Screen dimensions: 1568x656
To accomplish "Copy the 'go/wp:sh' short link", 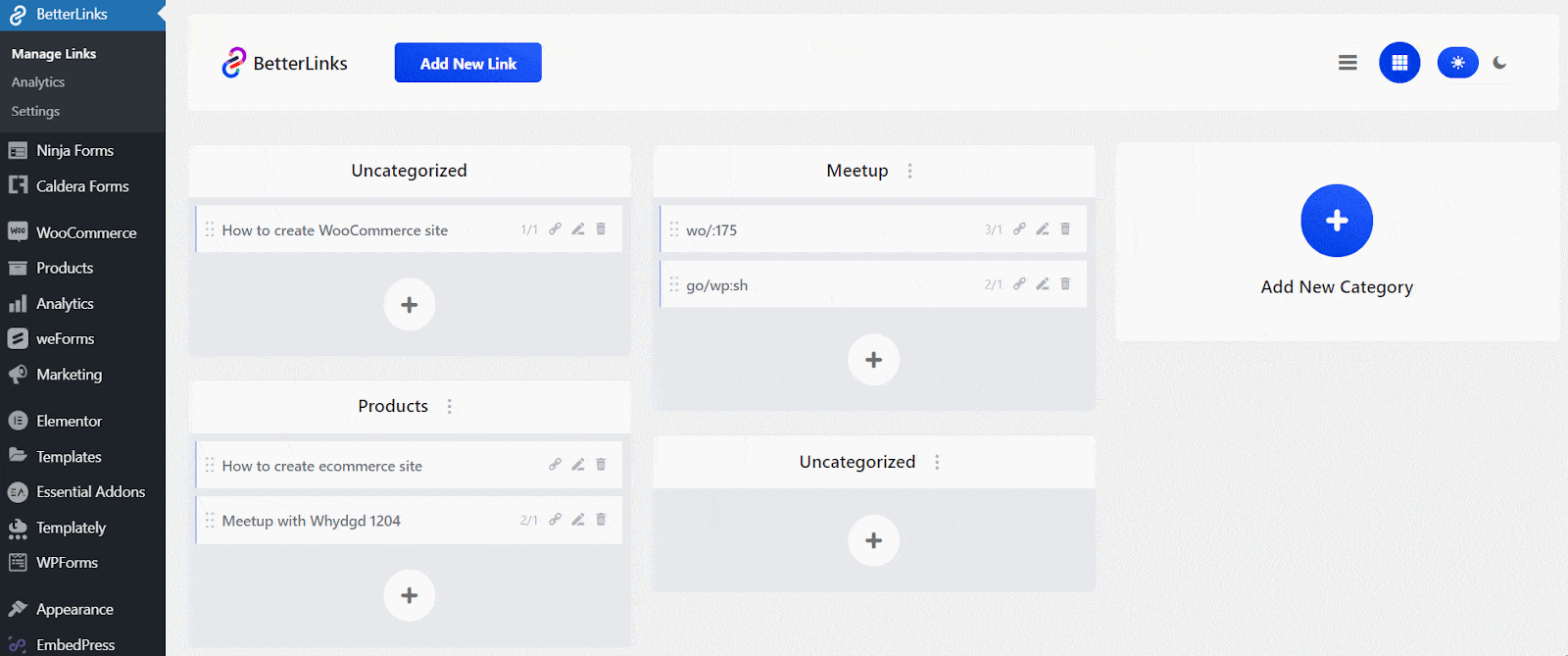I will pyautogui.click(x=1019, y=284).
